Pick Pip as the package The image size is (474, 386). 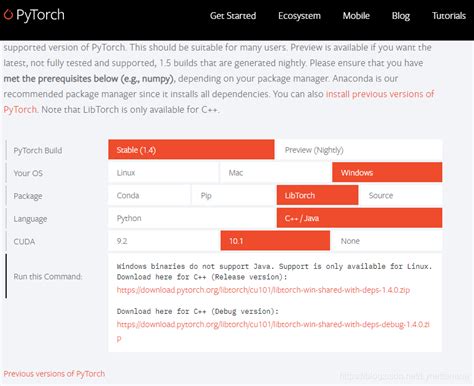coord(233,195)
